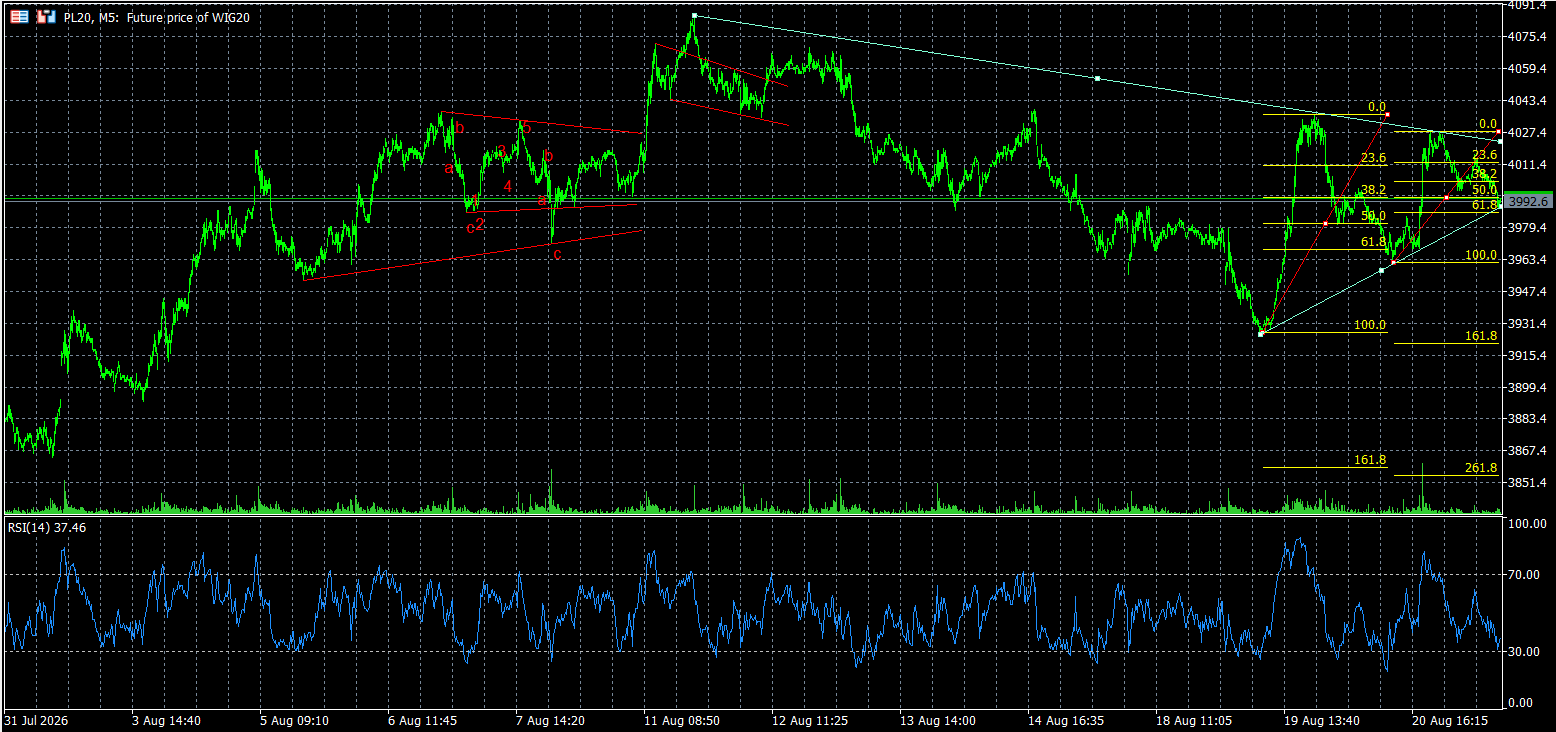The height and width of the screenshot is (732, 1556).
Task: Click the RSI(14) 37.46 indicator label
Action: [47, 527]
